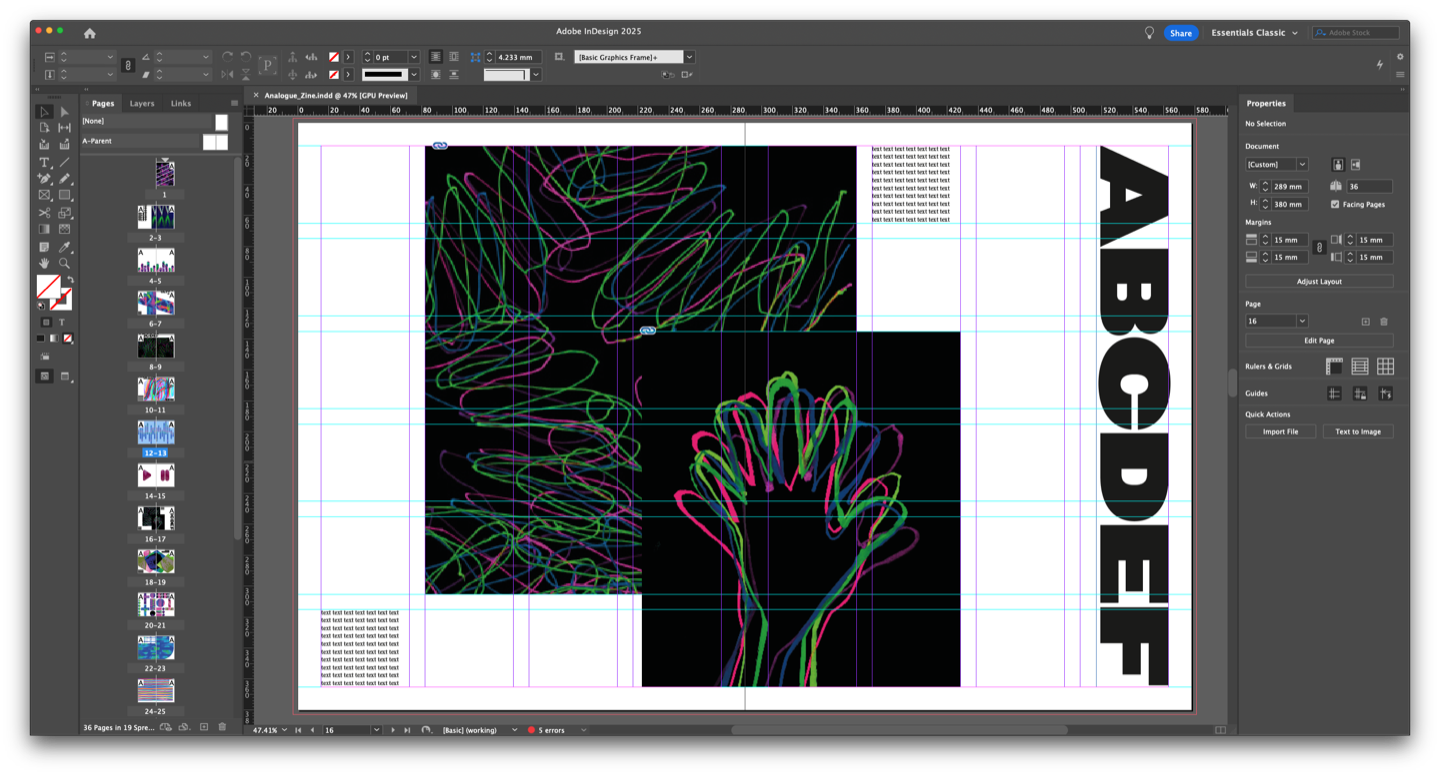Viewport: 1440px width, 775px height.
Task: Click the Rectangle Frame tool
Action: point(44,196)
